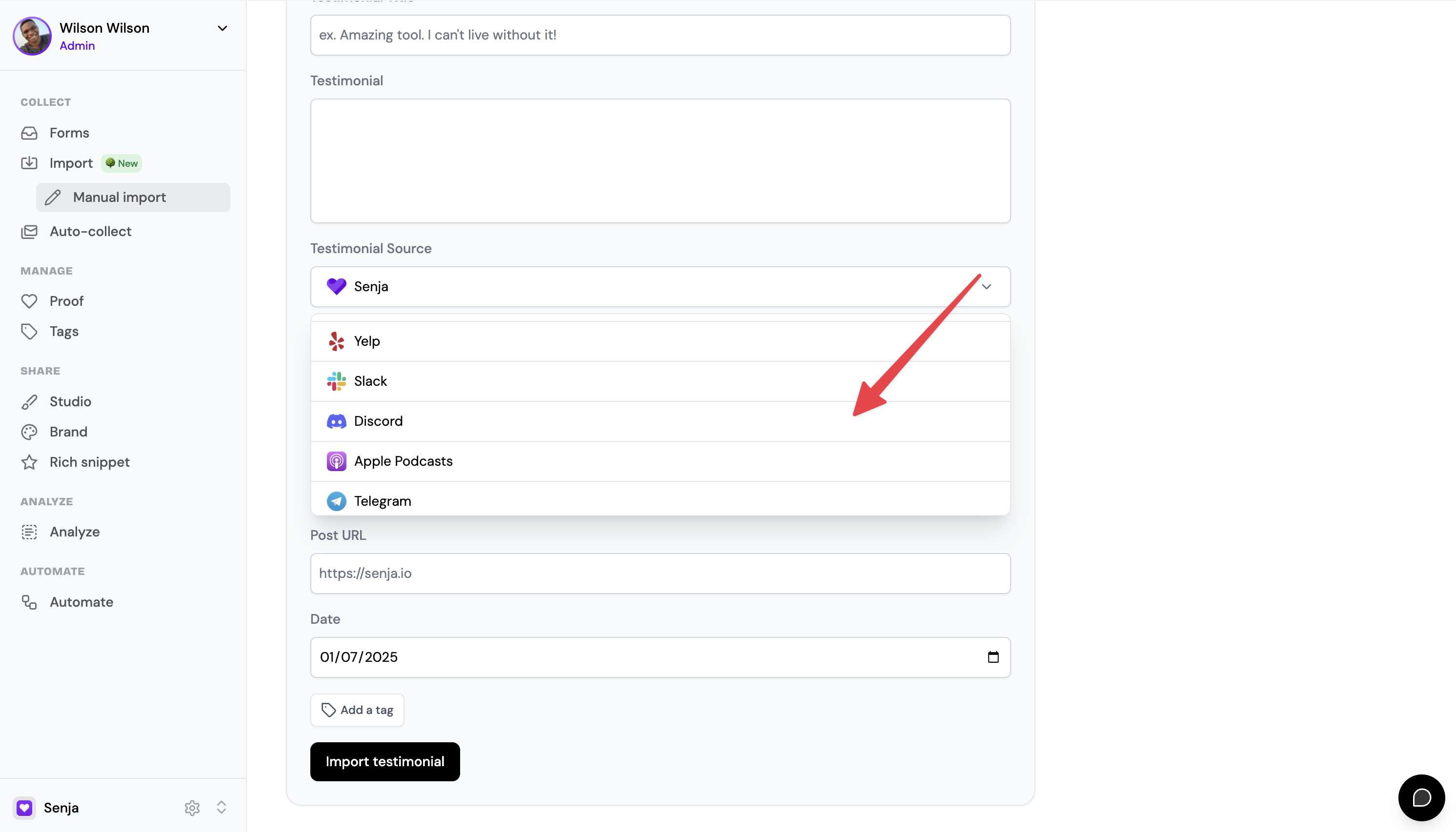
Task: Open the chat support bubble
Action: [x=1421, y=798]
